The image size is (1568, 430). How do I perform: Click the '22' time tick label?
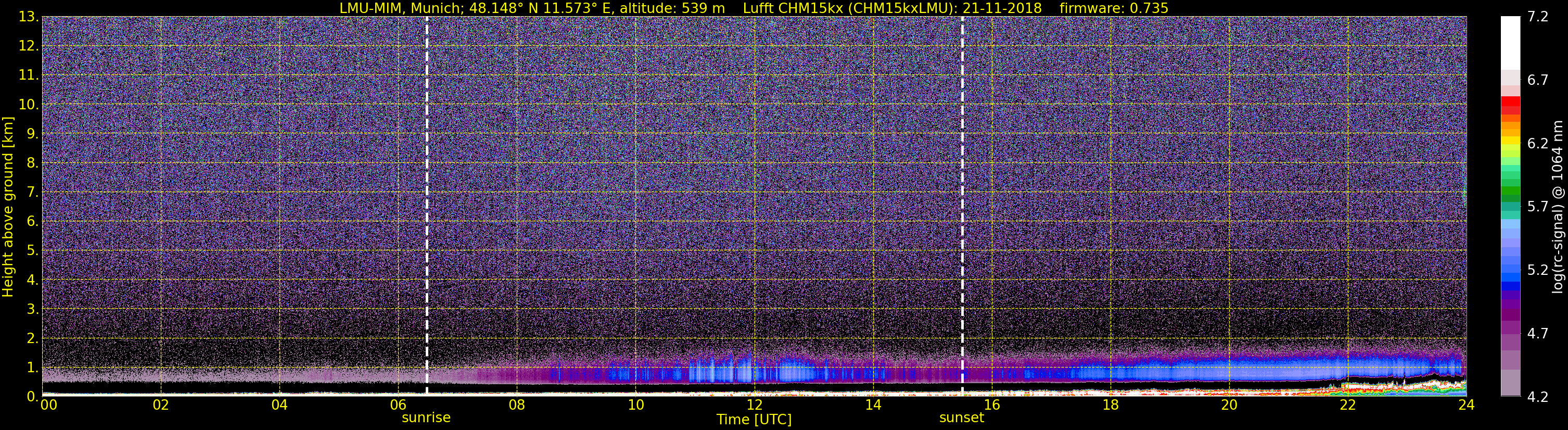(x=1348, y=405)
